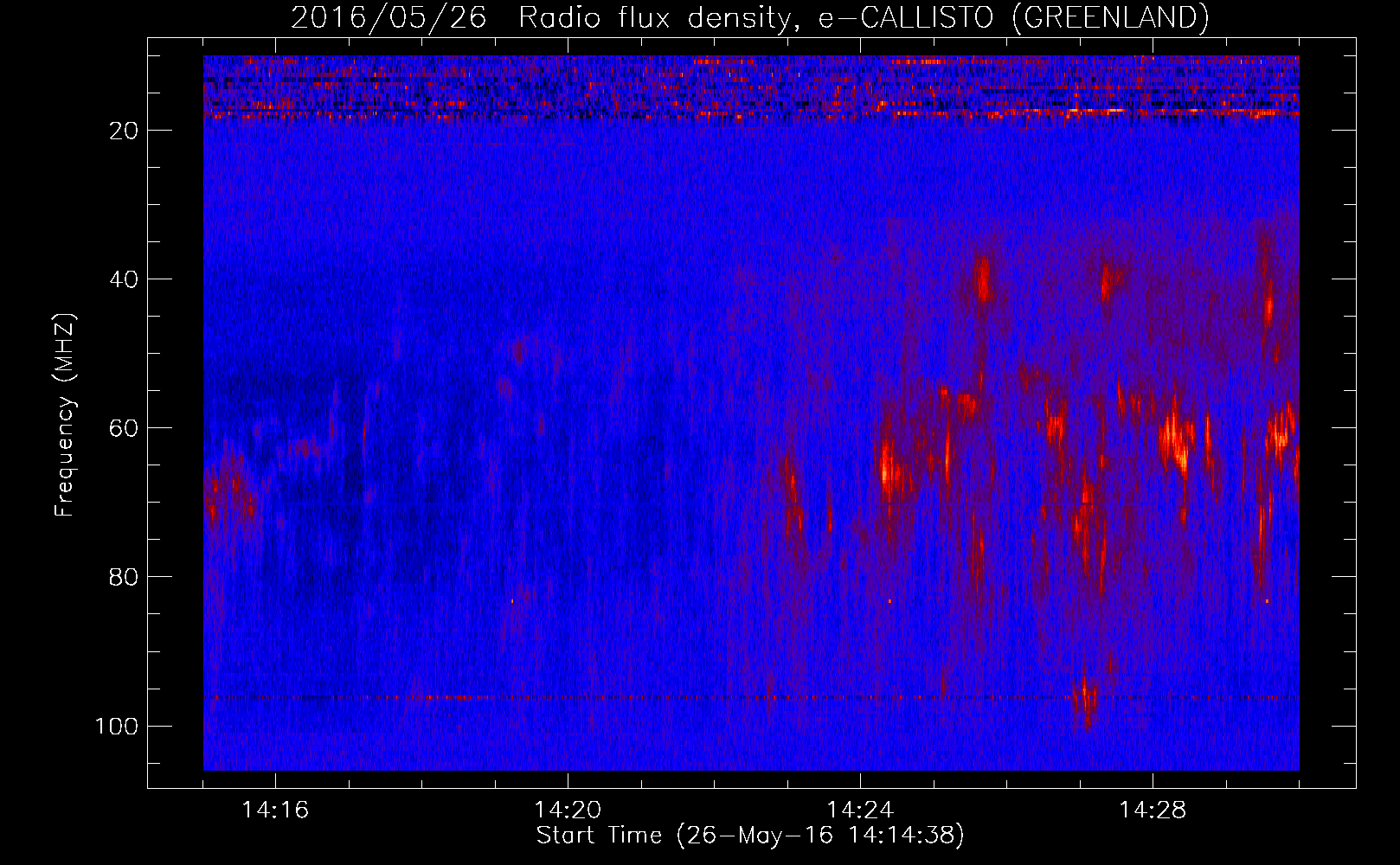Screen dimensions: 1400x865
Task: Click the 20 MHz frequency tick label
Action: click(124, 131)
